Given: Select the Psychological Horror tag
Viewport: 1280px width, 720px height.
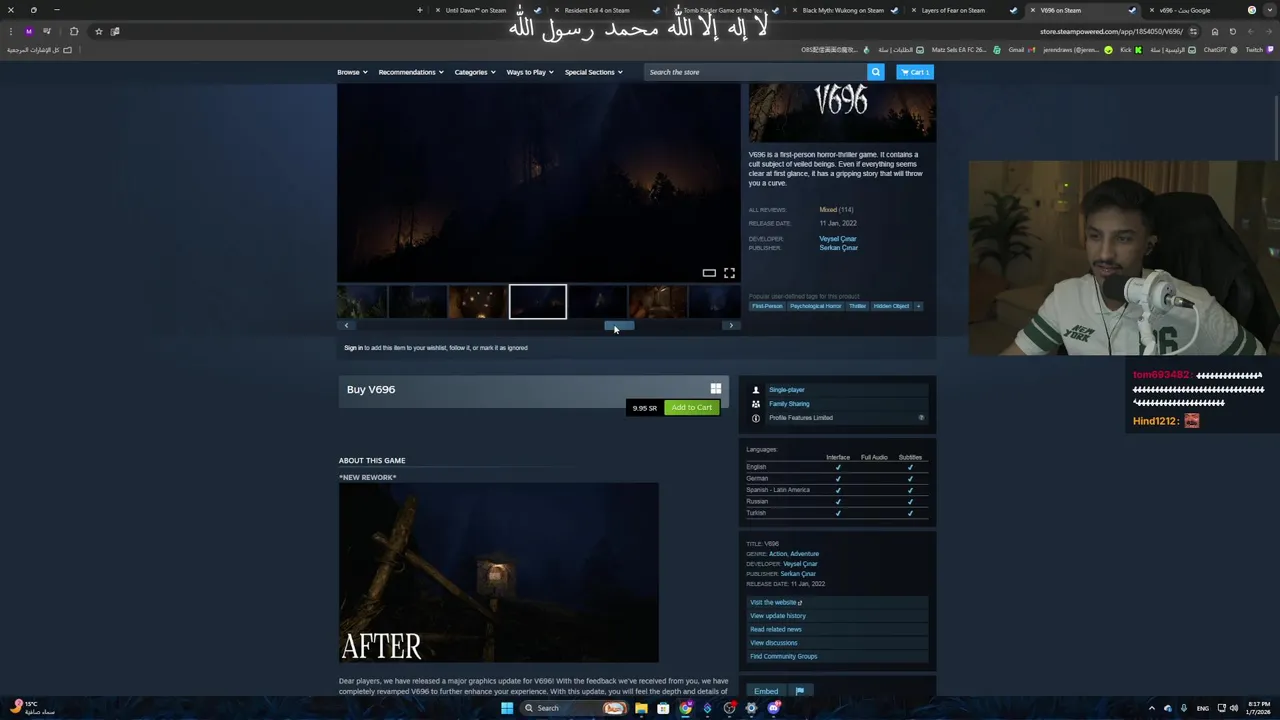Looking at the screenshot, I should (816, 306).
